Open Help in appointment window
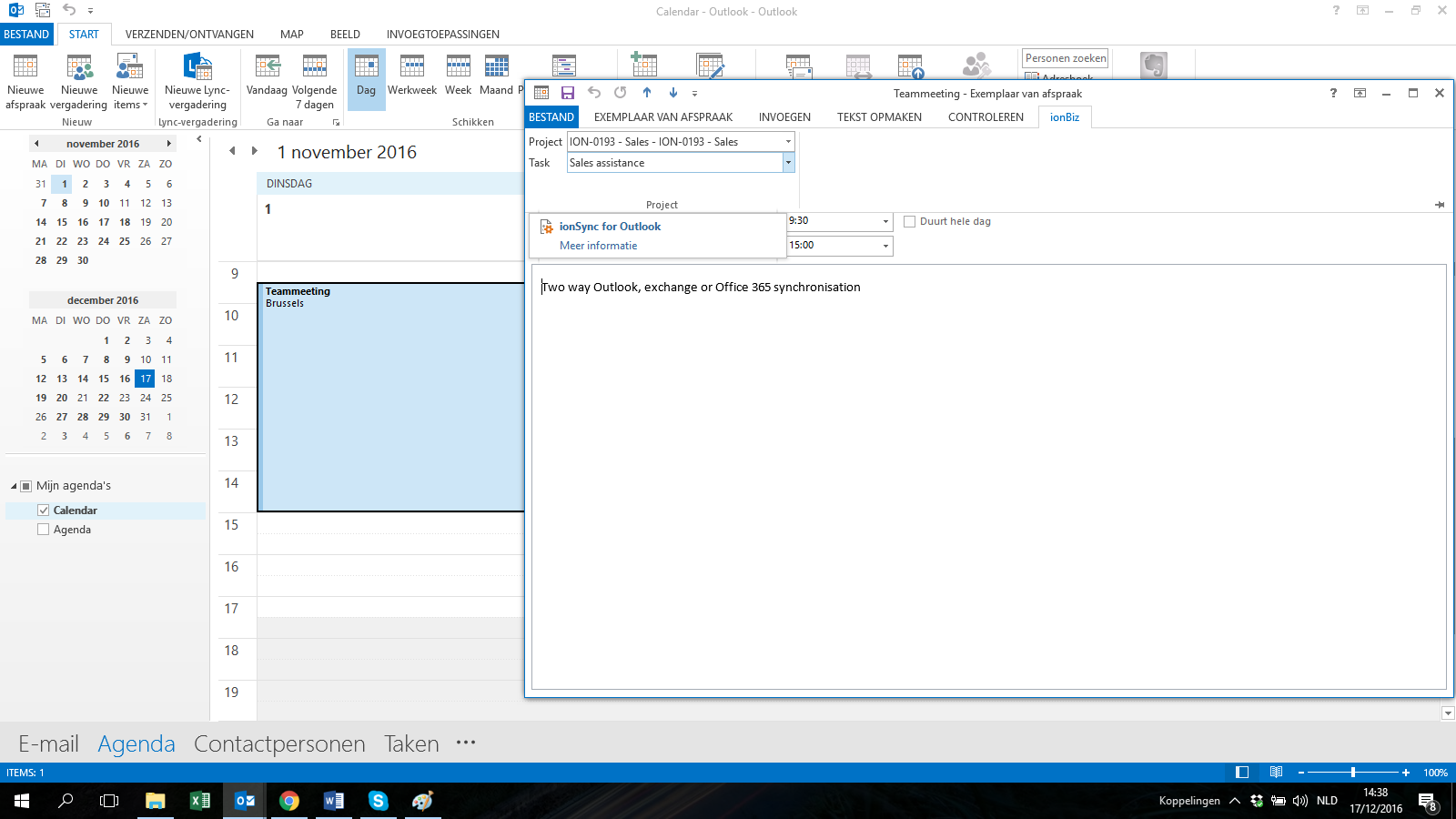The height and width of the screenshot is (819, 1456). coord(1333,93)
